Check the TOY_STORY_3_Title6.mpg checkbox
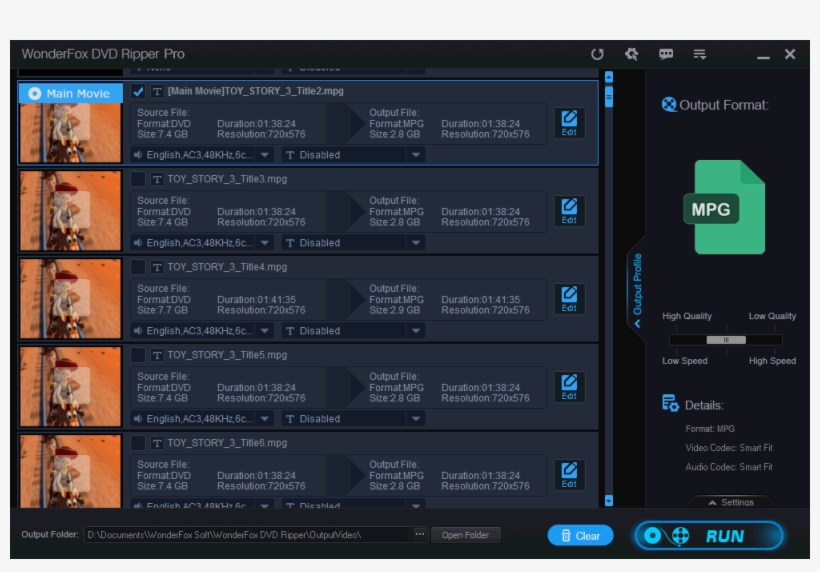This screenshot has width=820, height=572. [x=138, y=442]
